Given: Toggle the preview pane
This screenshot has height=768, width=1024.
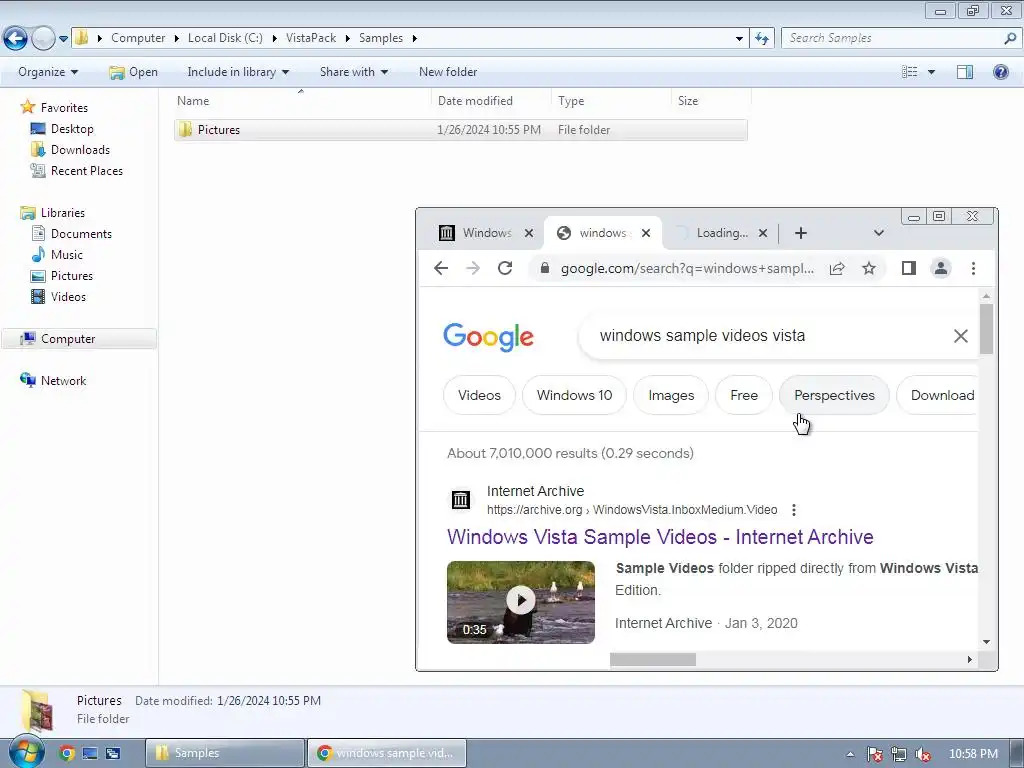Looking at the screenshot, I should [x=965, y=72].
